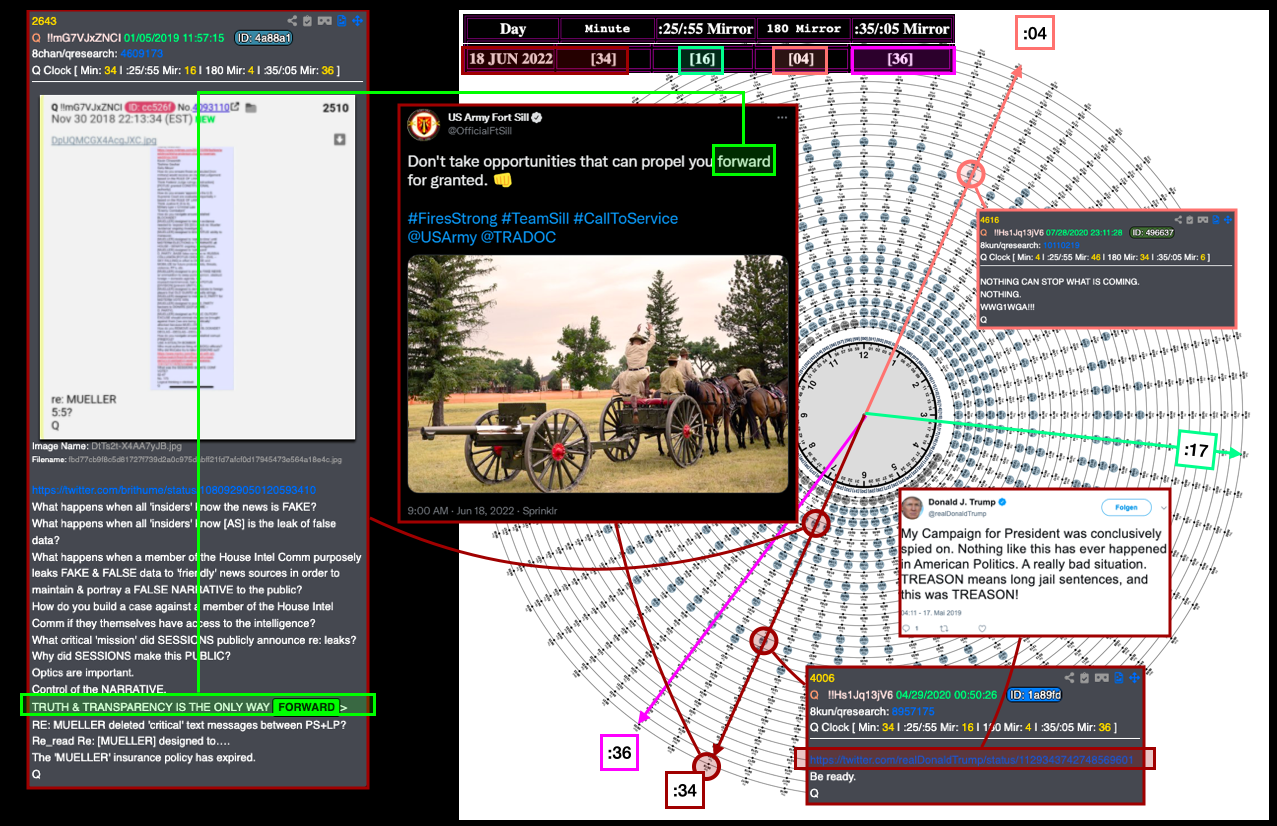Click post number 4616
The height and width of the screenshot is (826, 1277).
click(x=990, y=220)
